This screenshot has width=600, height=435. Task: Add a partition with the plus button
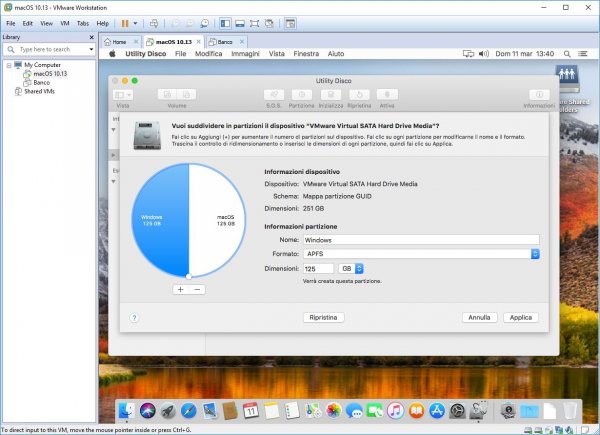181,290
